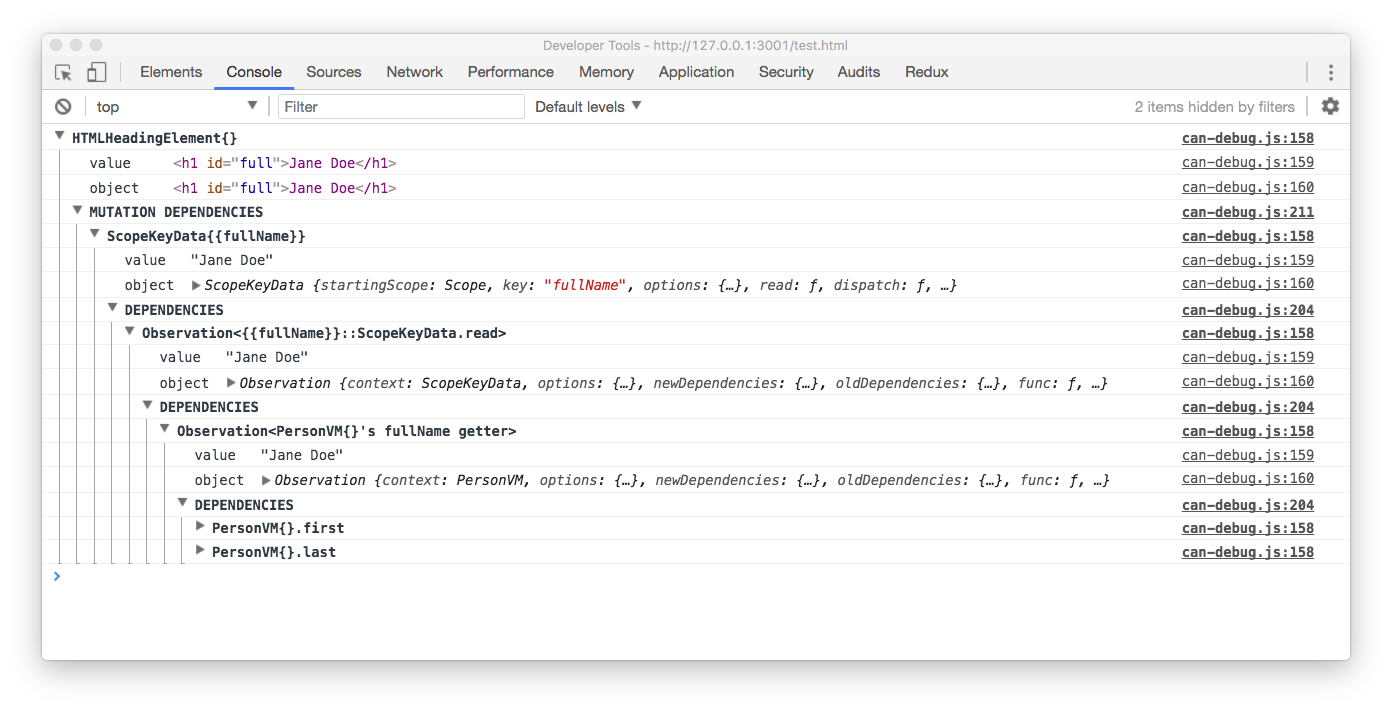Switch to the Network tab

pyautogui.click(x=414, y=72)
